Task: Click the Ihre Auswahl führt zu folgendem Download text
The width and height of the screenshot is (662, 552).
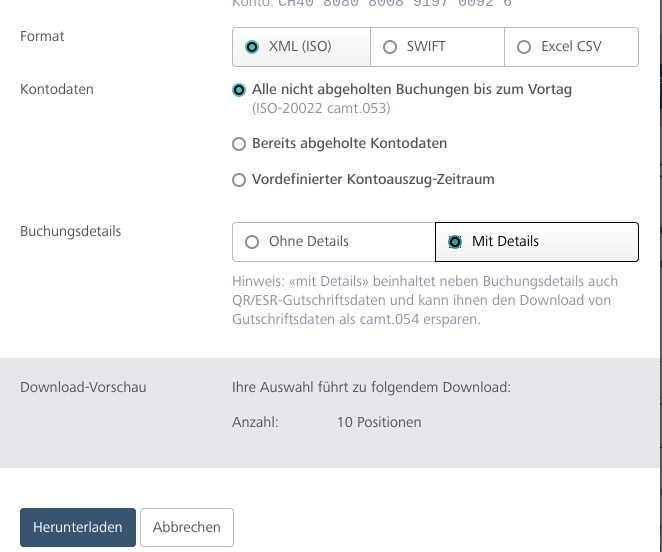Action: [371, 386]
